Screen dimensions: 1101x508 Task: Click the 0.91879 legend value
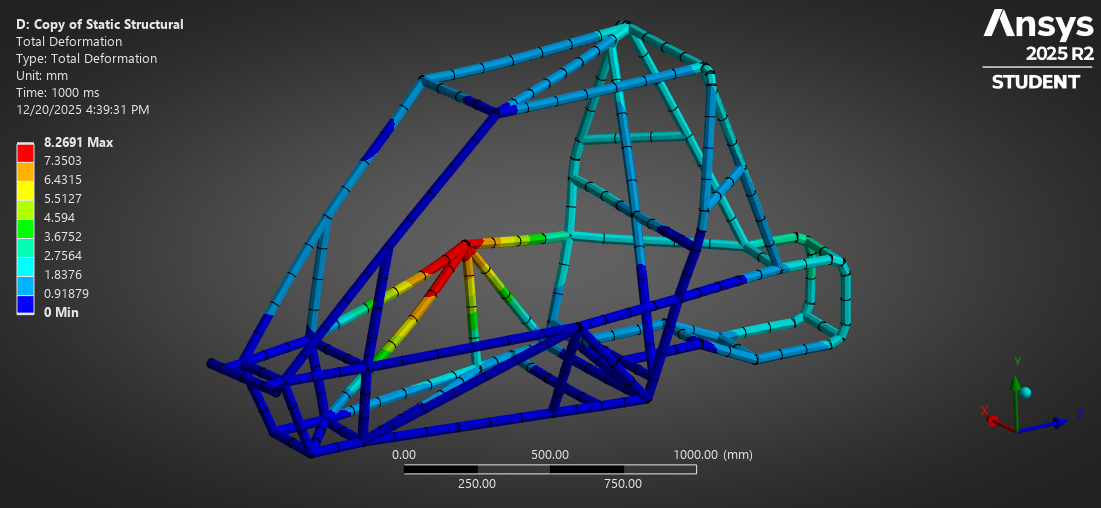(x=66, y=294)
